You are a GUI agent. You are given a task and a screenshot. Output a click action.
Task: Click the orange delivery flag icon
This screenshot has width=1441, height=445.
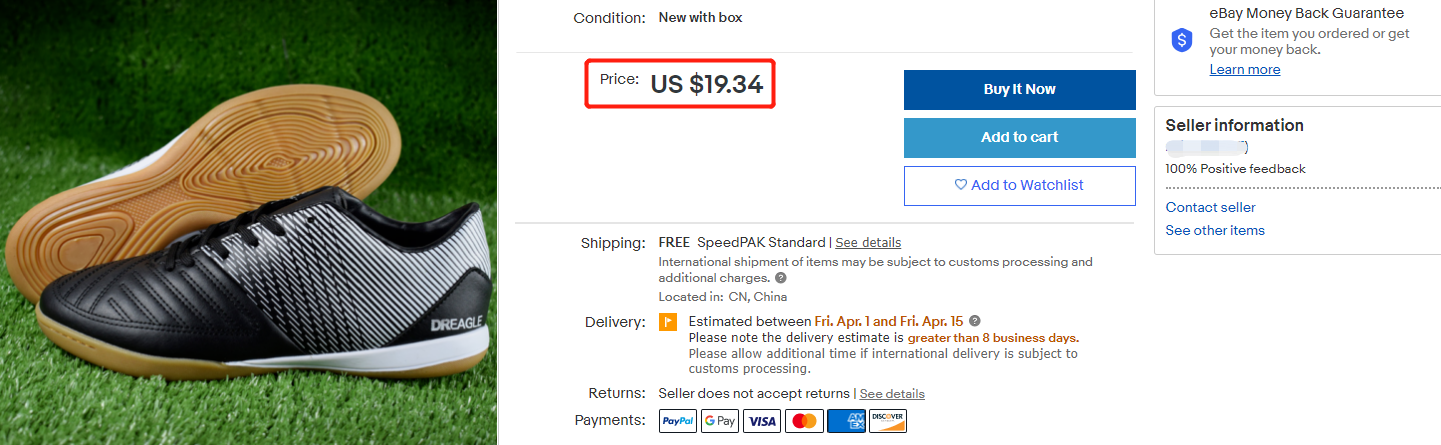tap(668, 322)
